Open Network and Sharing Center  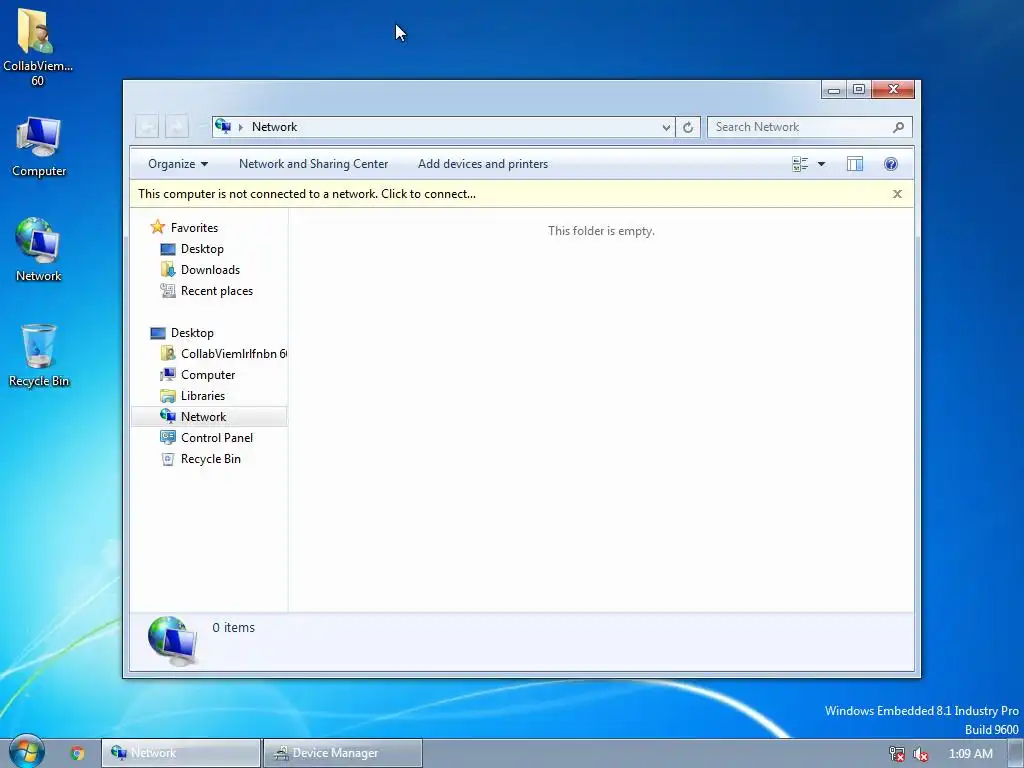[x=313, y=164]
